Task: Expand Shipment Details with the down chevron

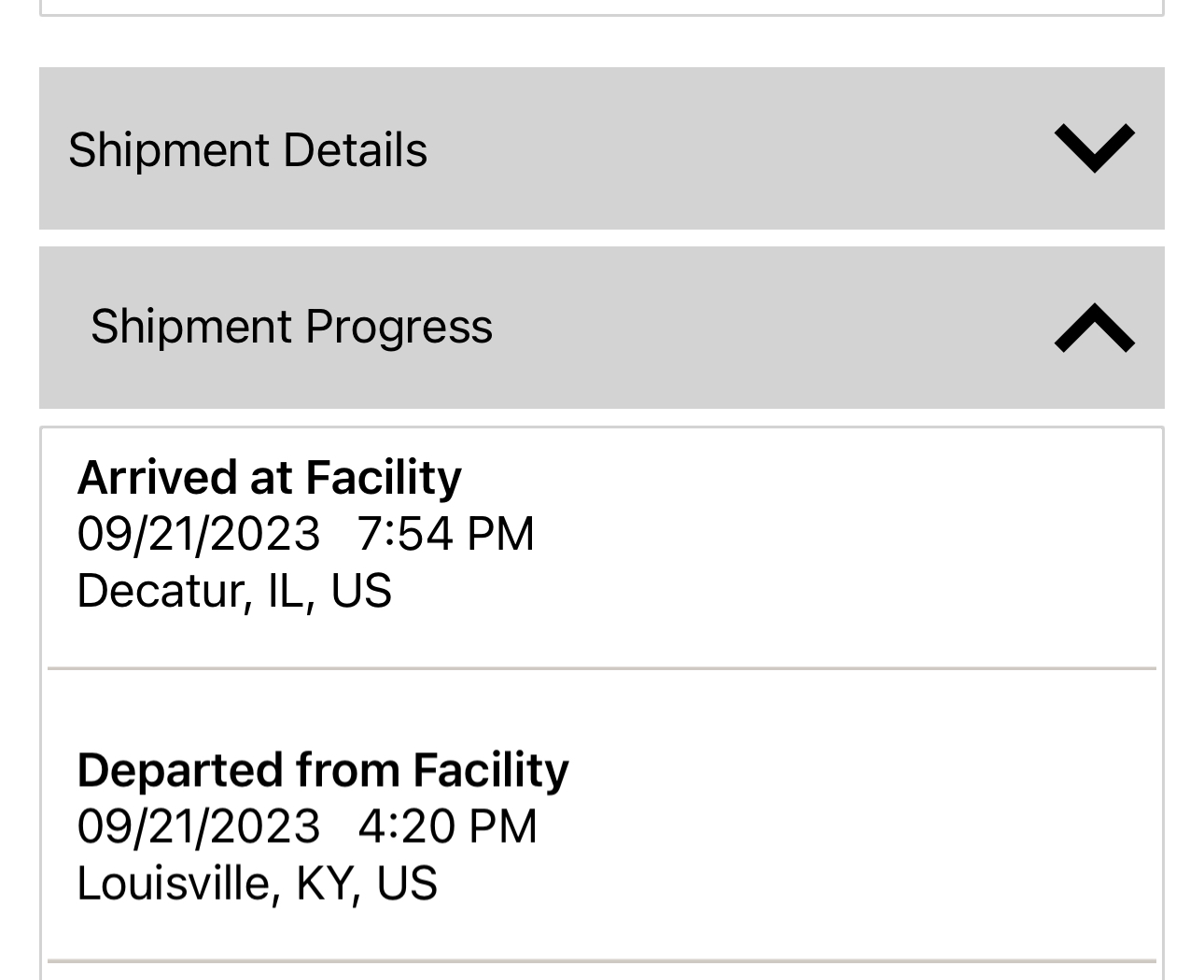Action: coord(1094,148)
